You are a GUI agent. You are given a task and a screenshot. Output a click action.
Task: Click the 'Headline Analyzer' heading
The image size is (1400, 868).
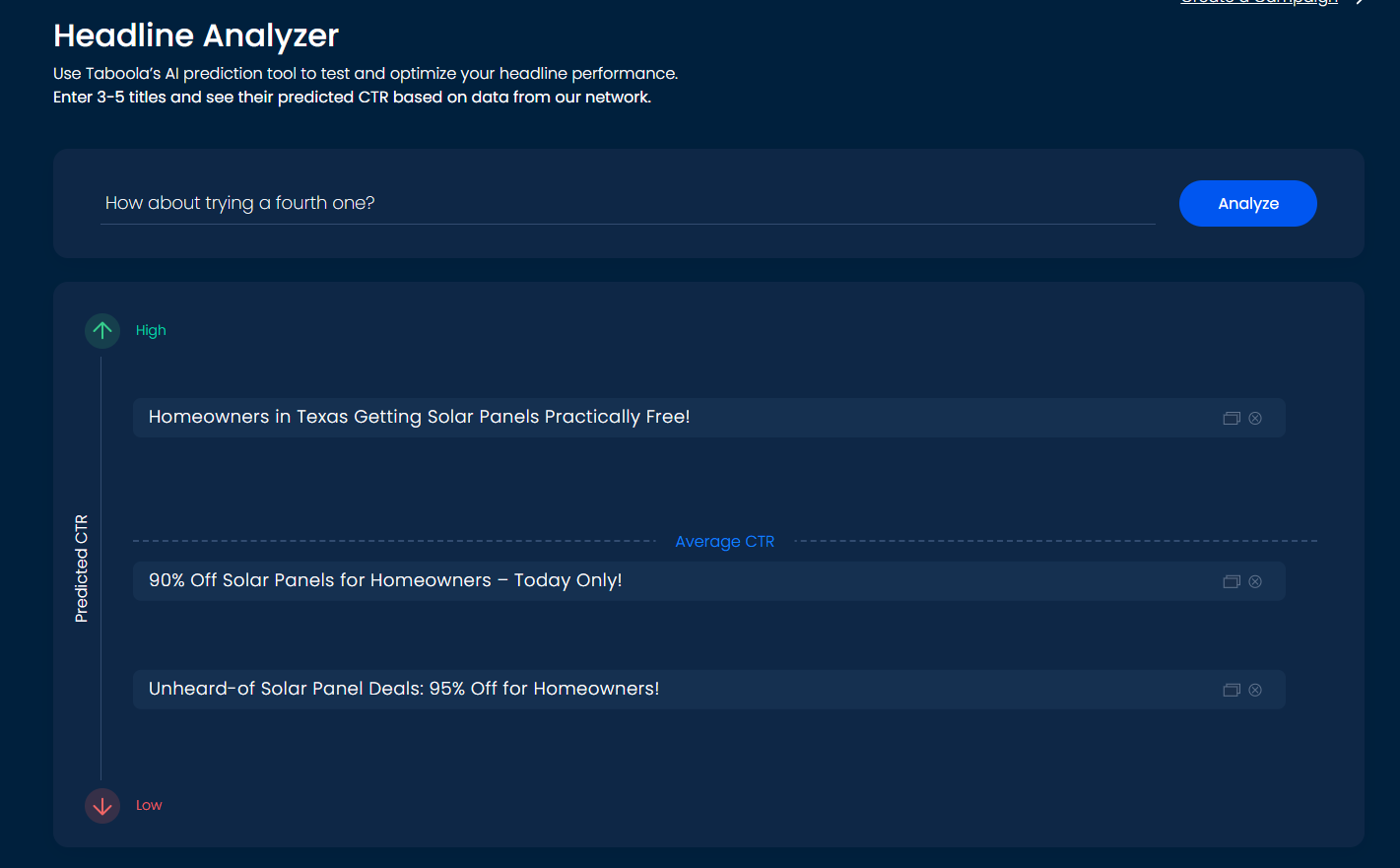click(x=196, y=35)
